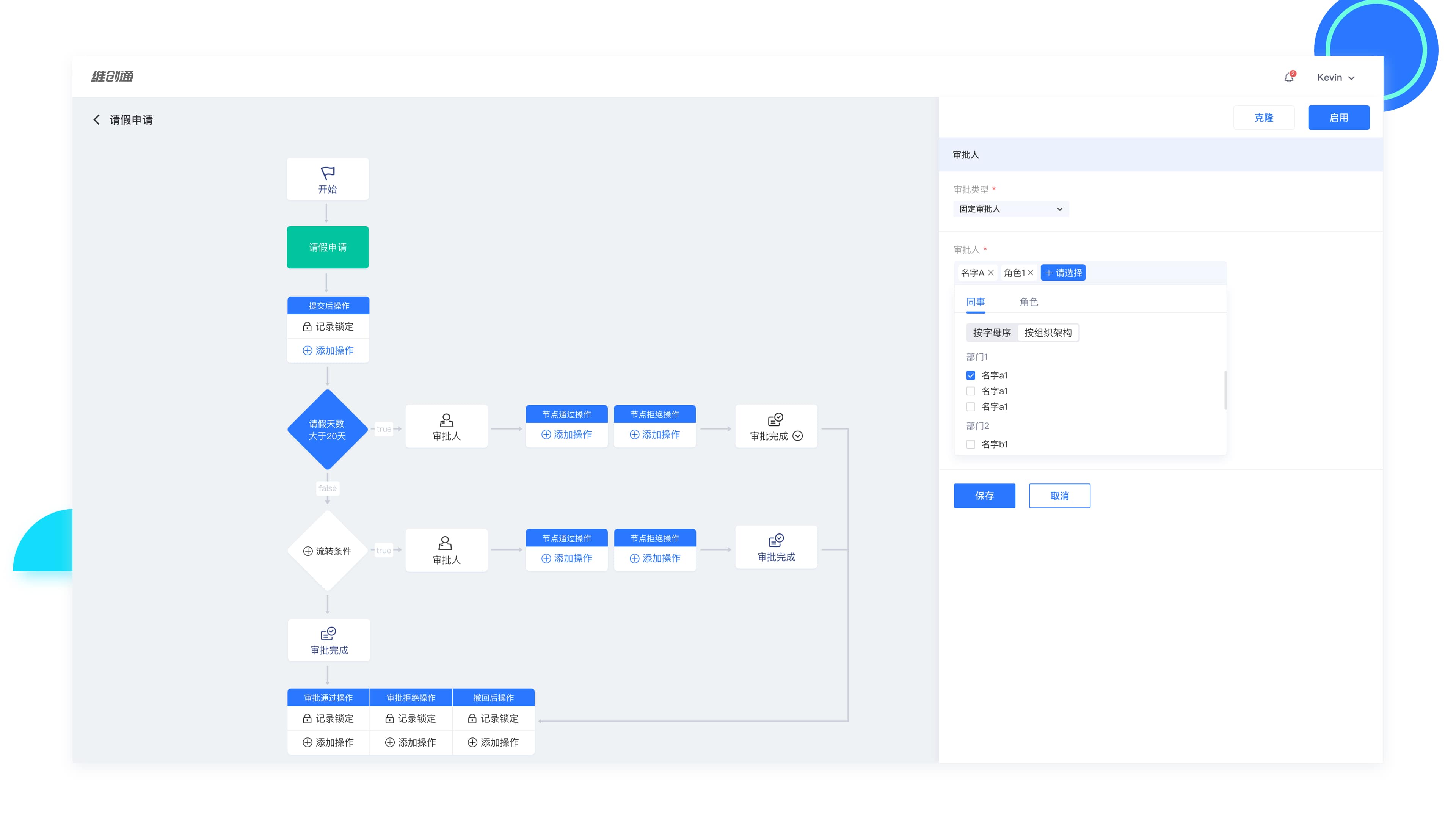1456x819 pixels.
Task: Switch to the 角色 tab
Action: pyautogui.click(x=1029, y=302)
